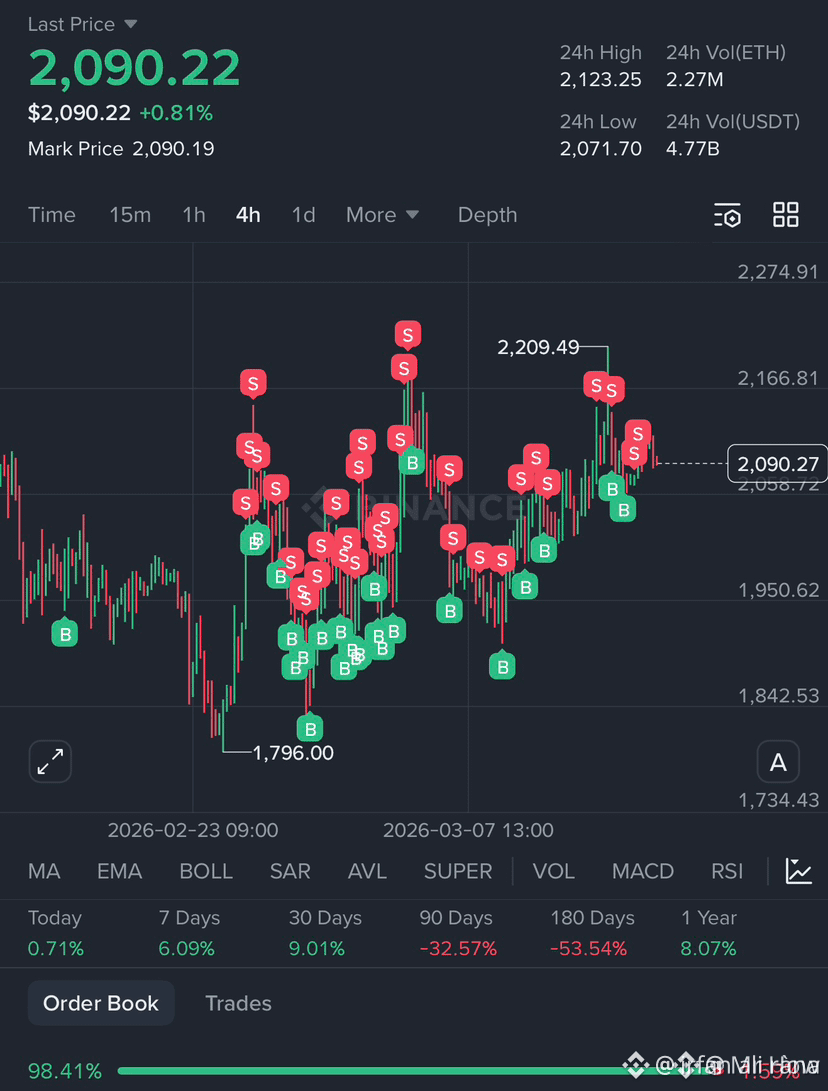Toggle the A auto-scale button

click(778, 762)
